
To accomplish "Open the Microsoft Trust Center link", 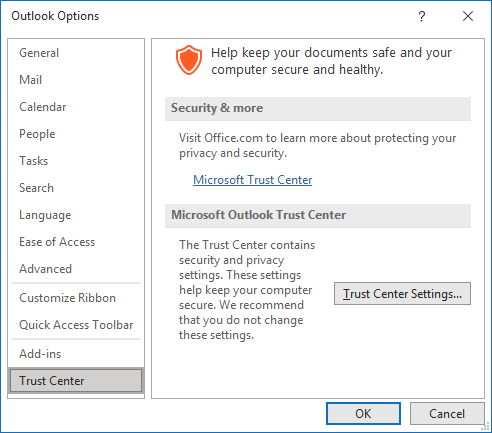I will pyautogui.click(x=253, y=180).
